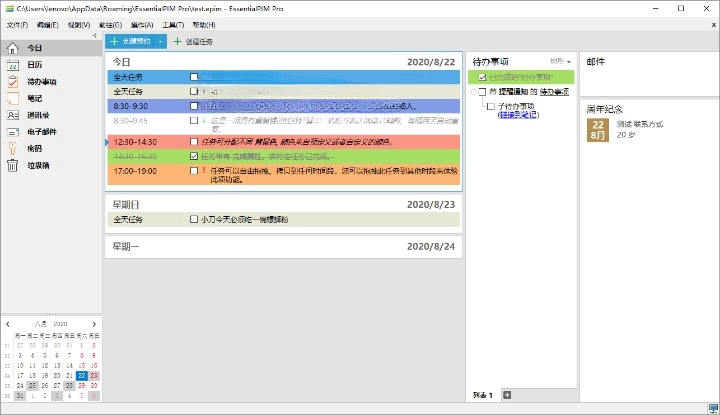Screen dimensions: 720x415
Task: Open the 视图(V) menu
Action: pos(79,25)
